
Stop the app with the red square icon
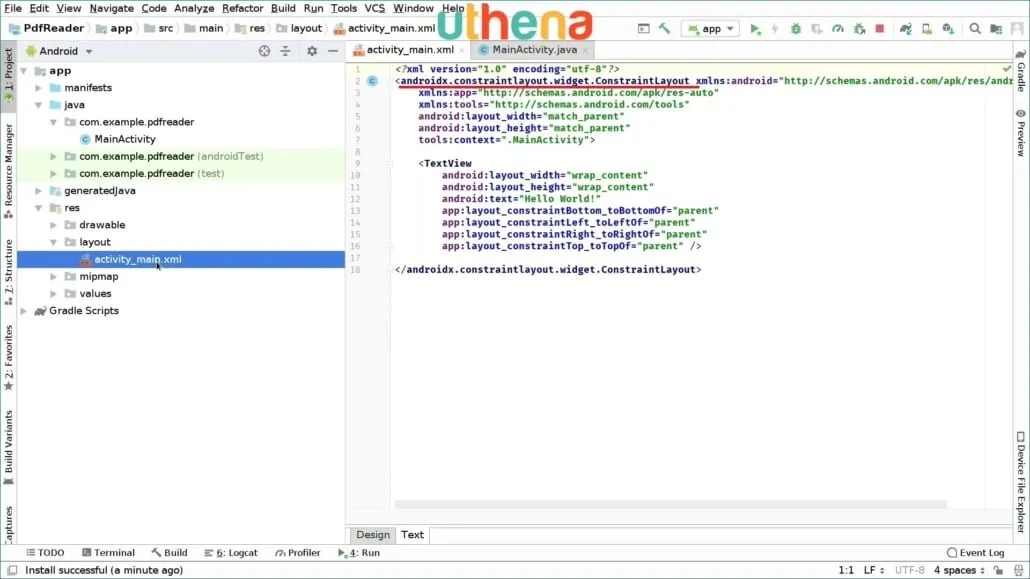[x=880, y=29]
